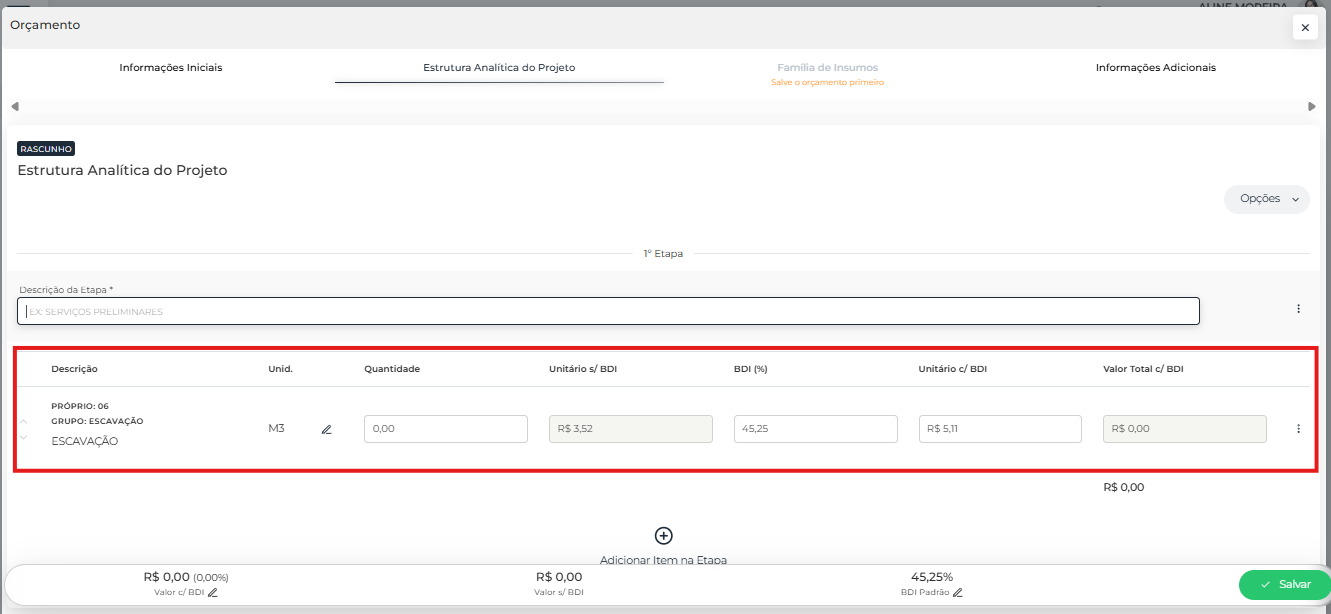Open the Informações Adicionais tab
This screenshot has height=614, width=1331.
1155,68
